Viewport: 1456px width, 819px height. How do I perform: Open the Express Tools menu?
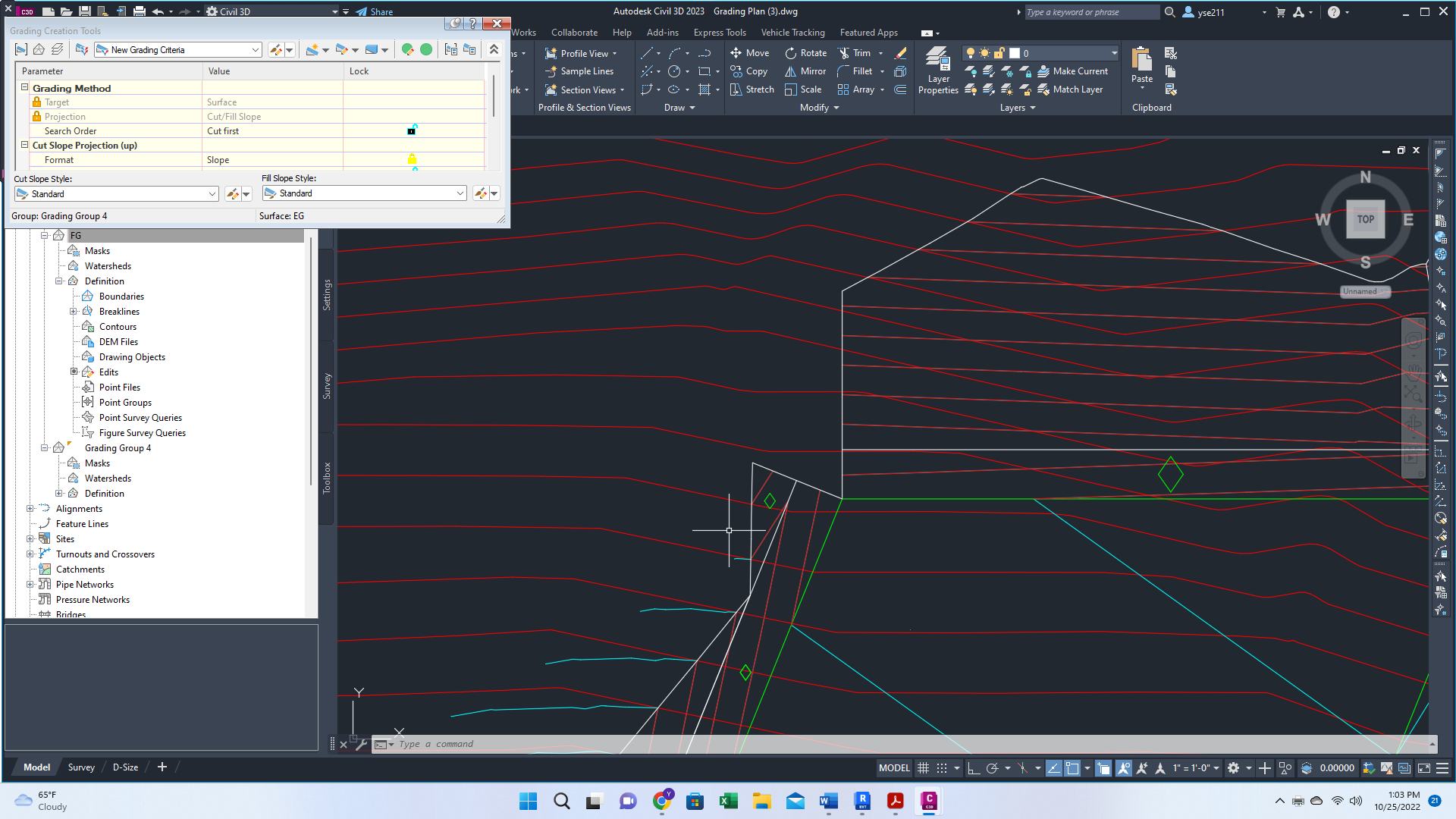[719, 32]
